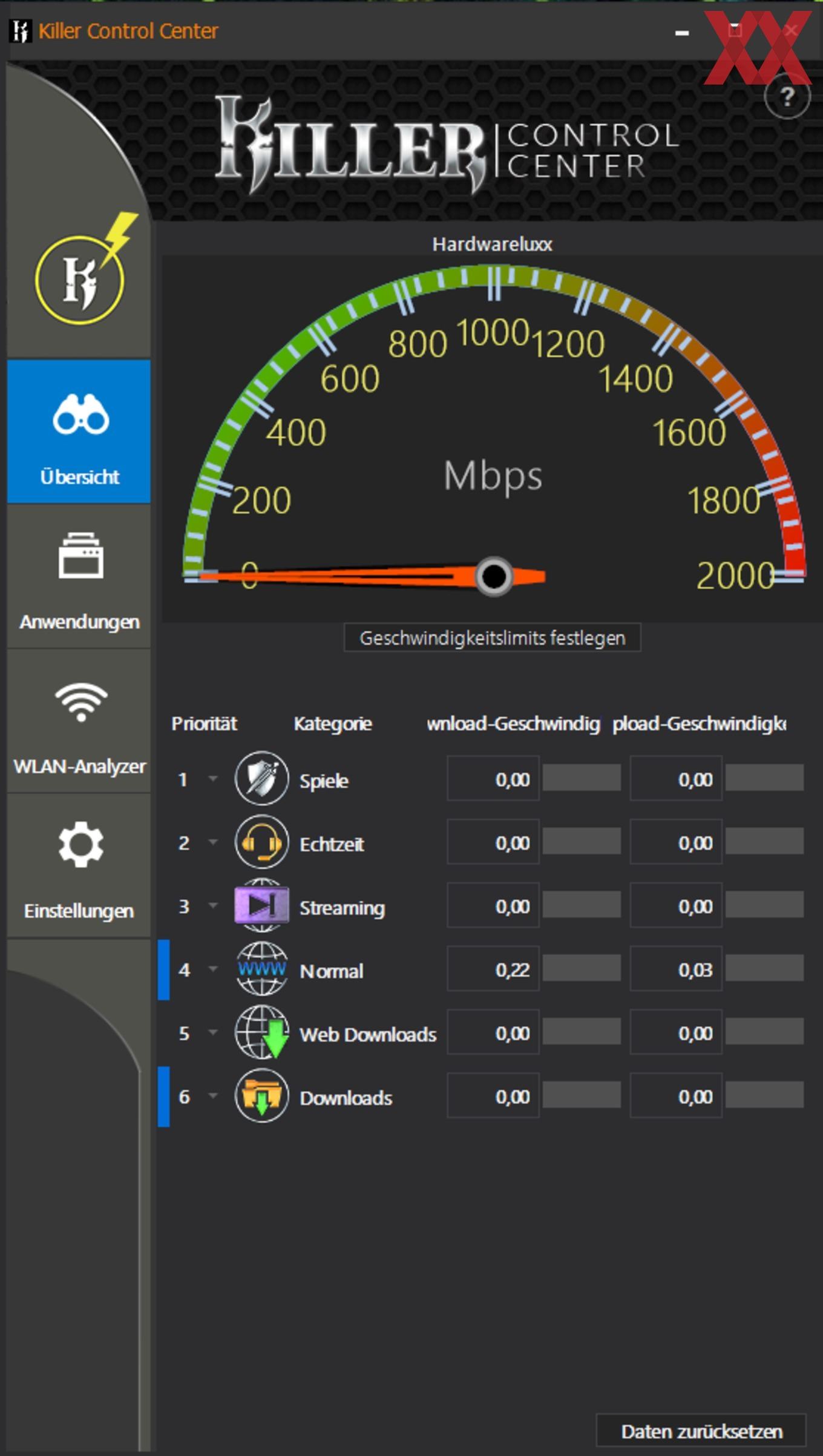Expand priority dropdown arrow for Echtzeit
Viewport: 823px width, 1456px height.
click(x=213, y=842)
